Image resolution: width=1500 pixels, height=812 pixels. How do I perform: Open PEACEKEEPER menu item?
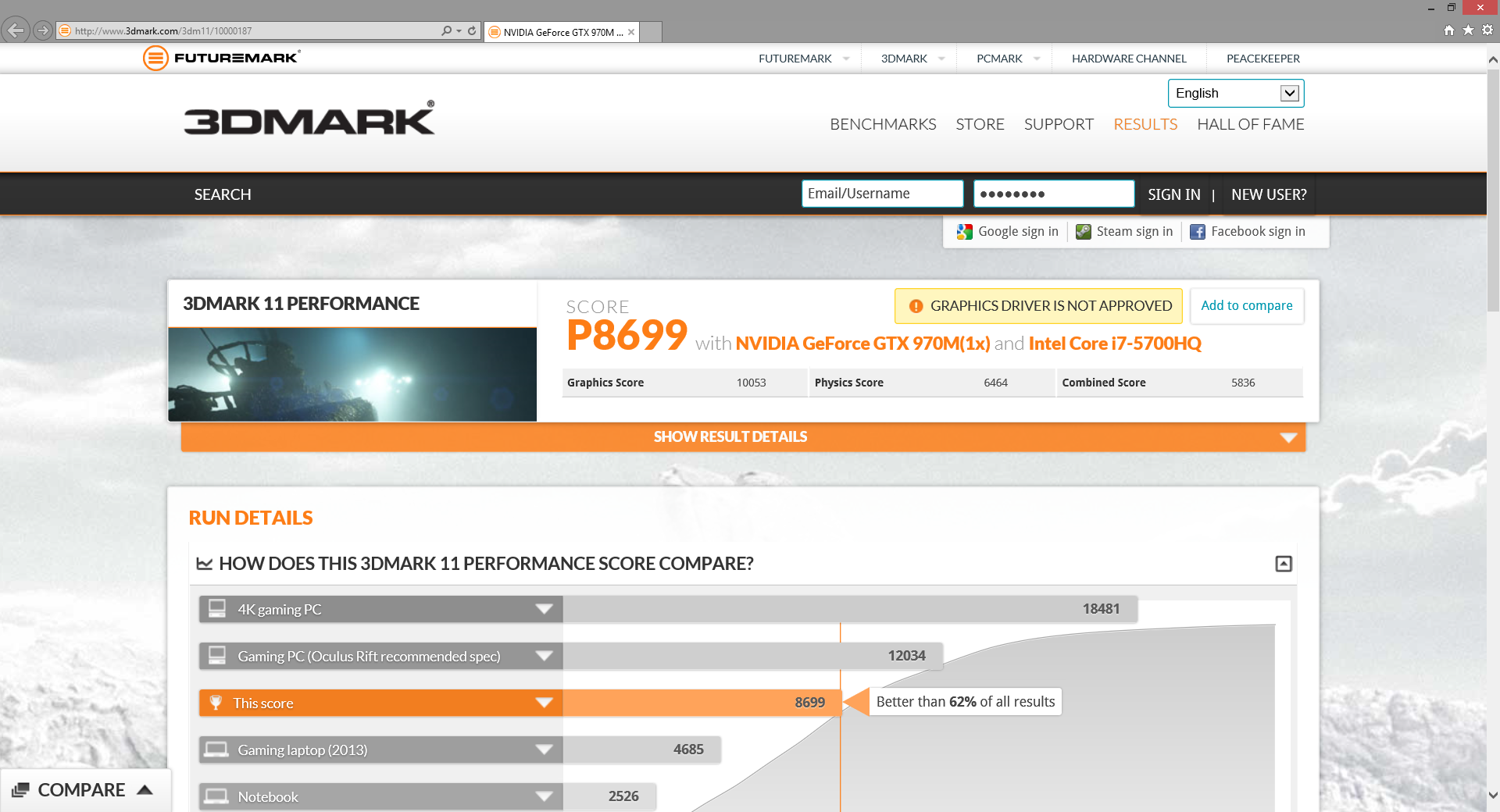coord(1263,59)
